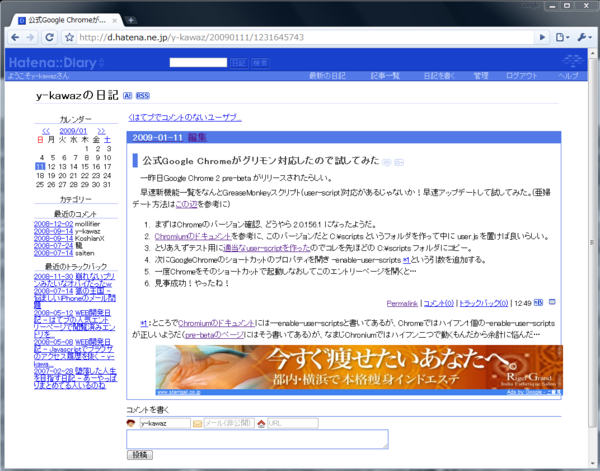Click the RSS feed icon
This screenshot has width=600, height=471.
point(143,96)
